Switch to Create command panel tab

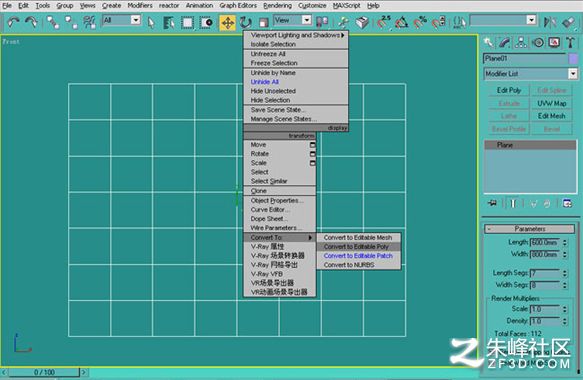pyautogui.click(x=489, y=43)
